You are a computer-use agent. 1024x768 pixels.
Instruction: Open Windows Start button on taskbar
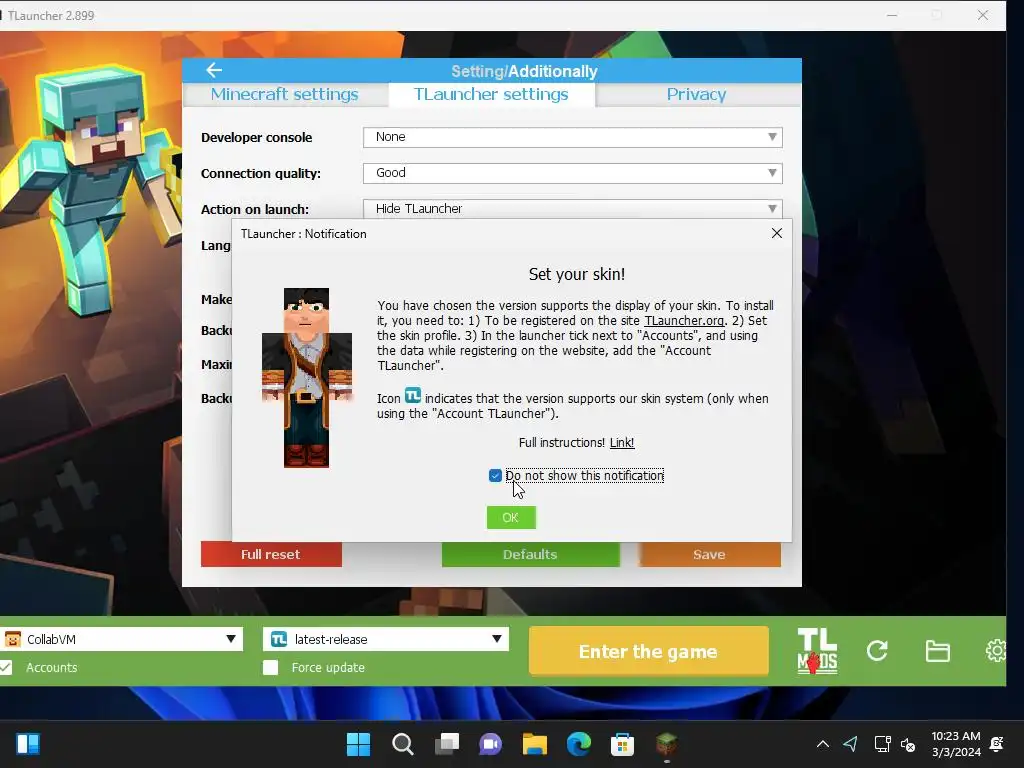(358, 744)
